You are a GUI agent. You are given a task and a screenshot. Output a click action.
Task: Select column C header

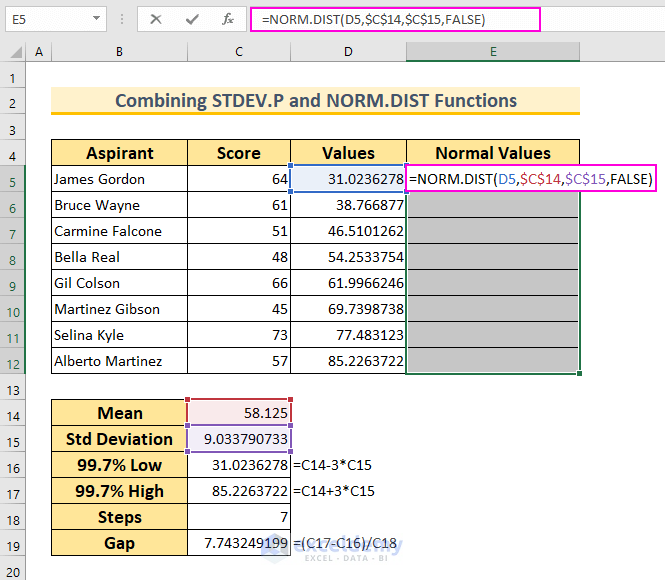pyautogui.click(x=239, y=53)
